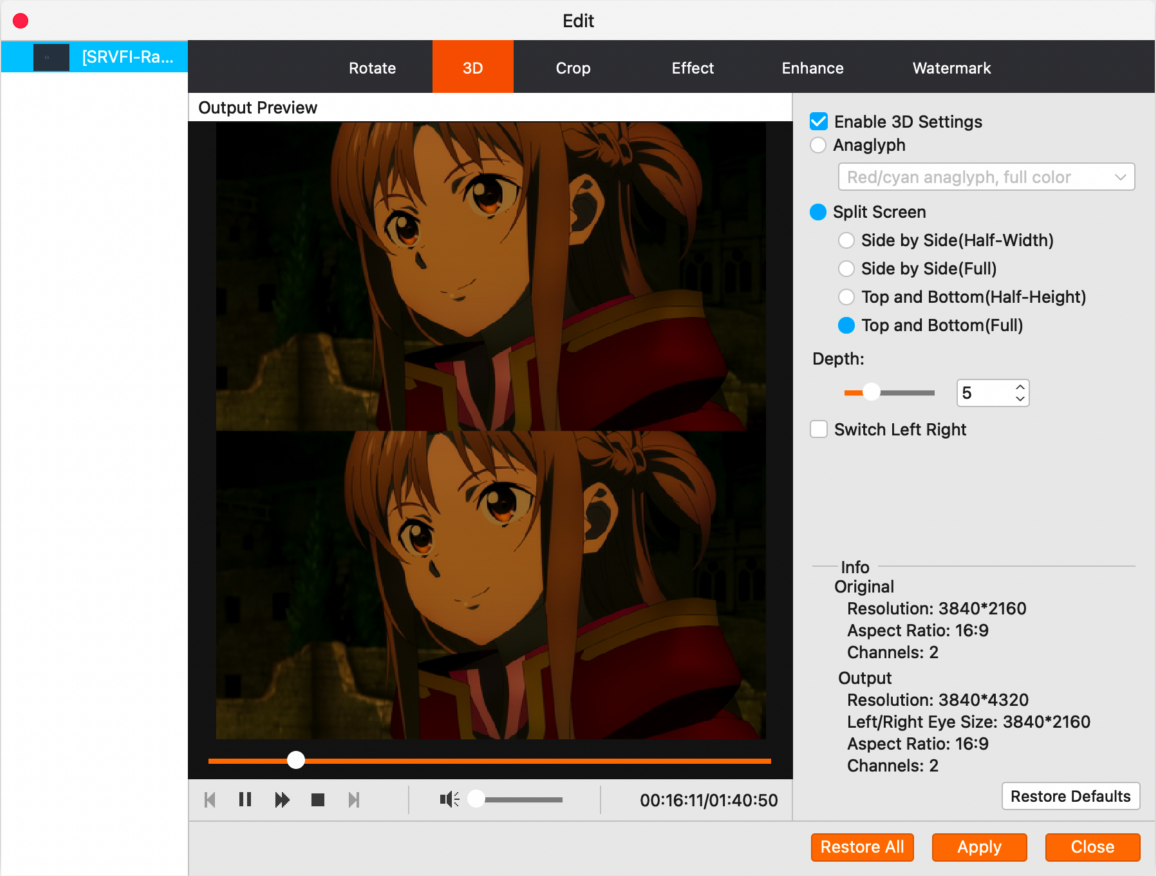Click the red window close dot

[21, 21]
